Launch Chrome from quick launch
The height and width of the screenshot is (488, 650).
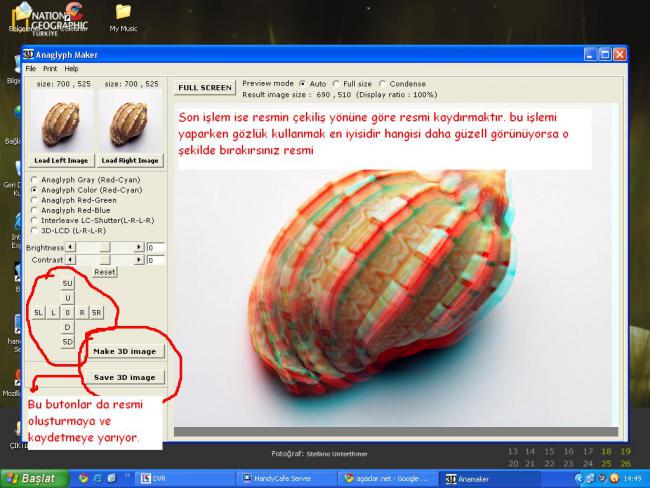pos(83,478)
